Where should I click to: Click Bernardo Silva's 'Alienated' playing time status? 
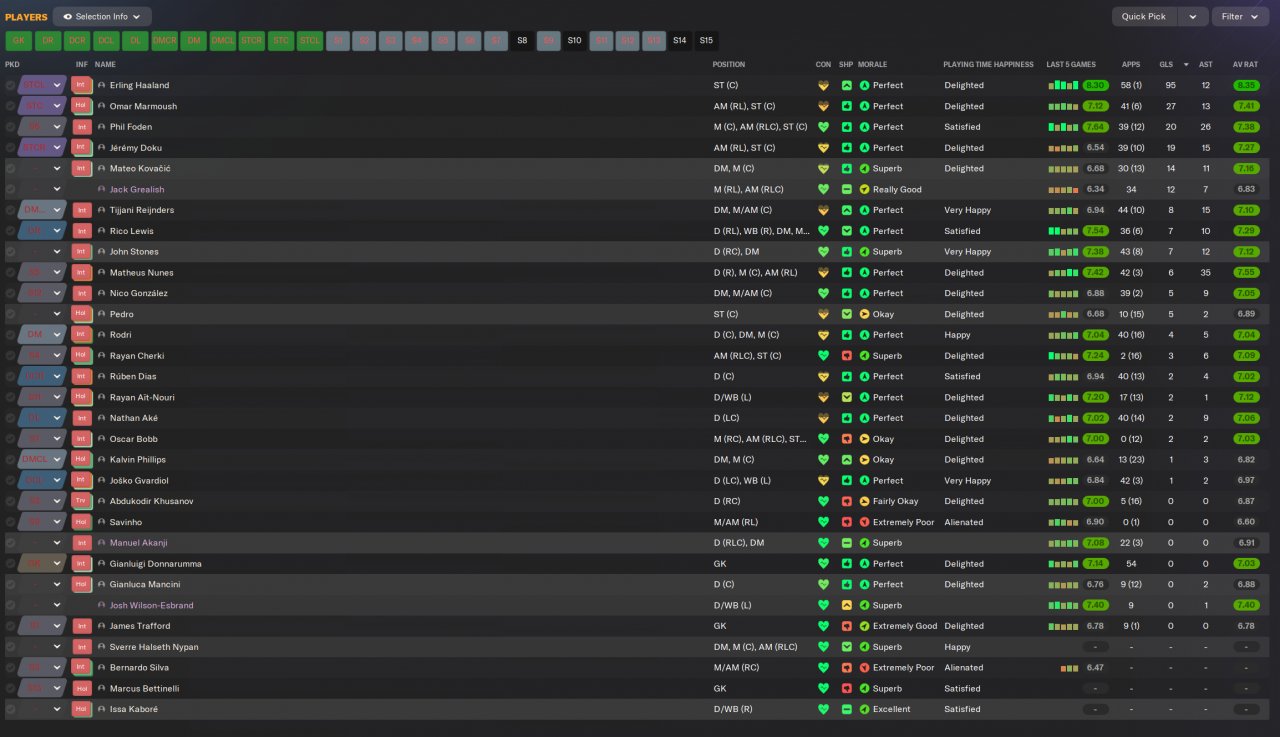964,668
